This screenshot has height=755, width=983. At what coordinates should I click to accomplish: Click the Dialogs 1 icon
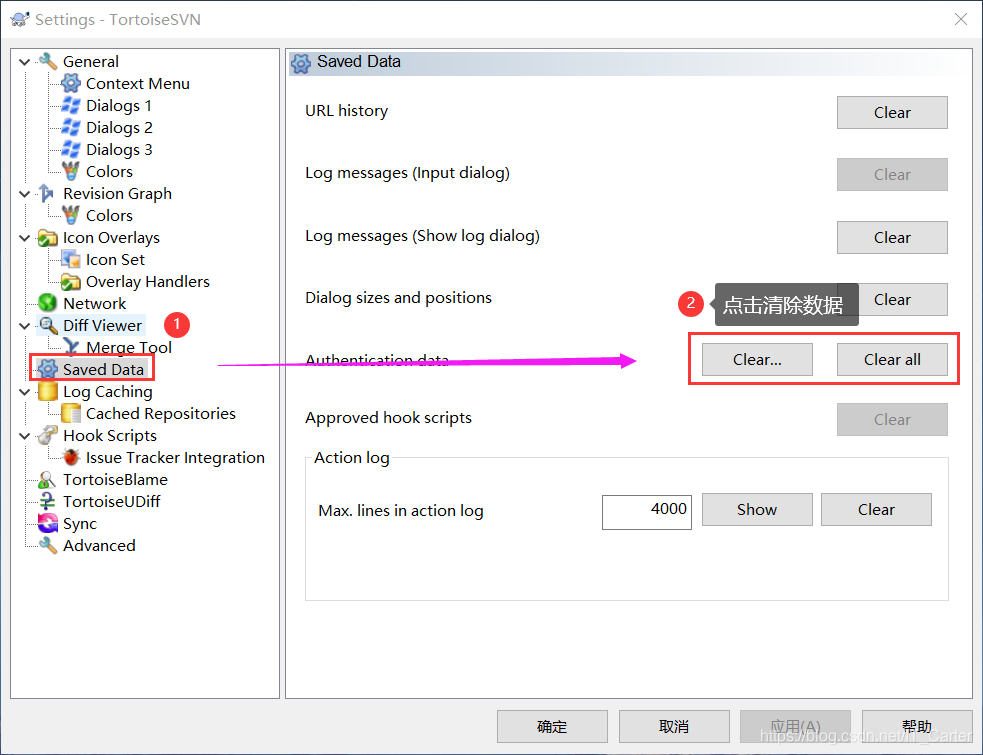(71, 105)
